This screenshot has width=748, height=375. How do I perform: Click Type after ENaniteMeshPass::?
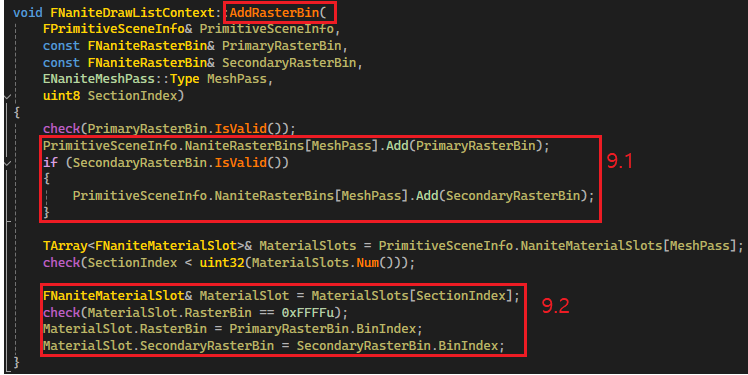(x=185, y=79)
